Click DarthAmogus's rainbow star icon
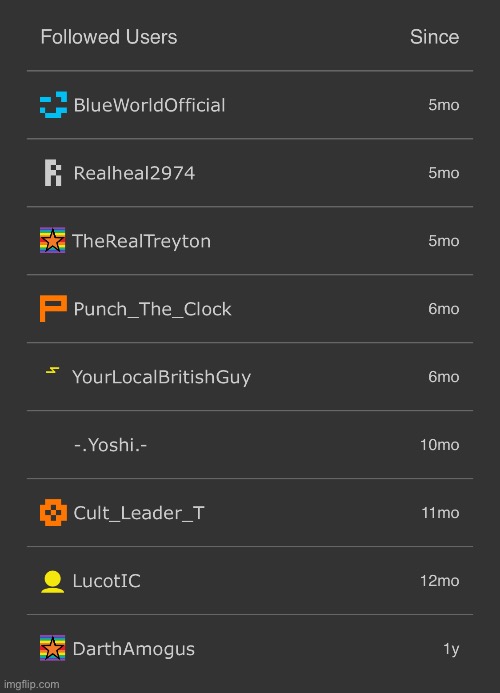 tap(53, 648)
